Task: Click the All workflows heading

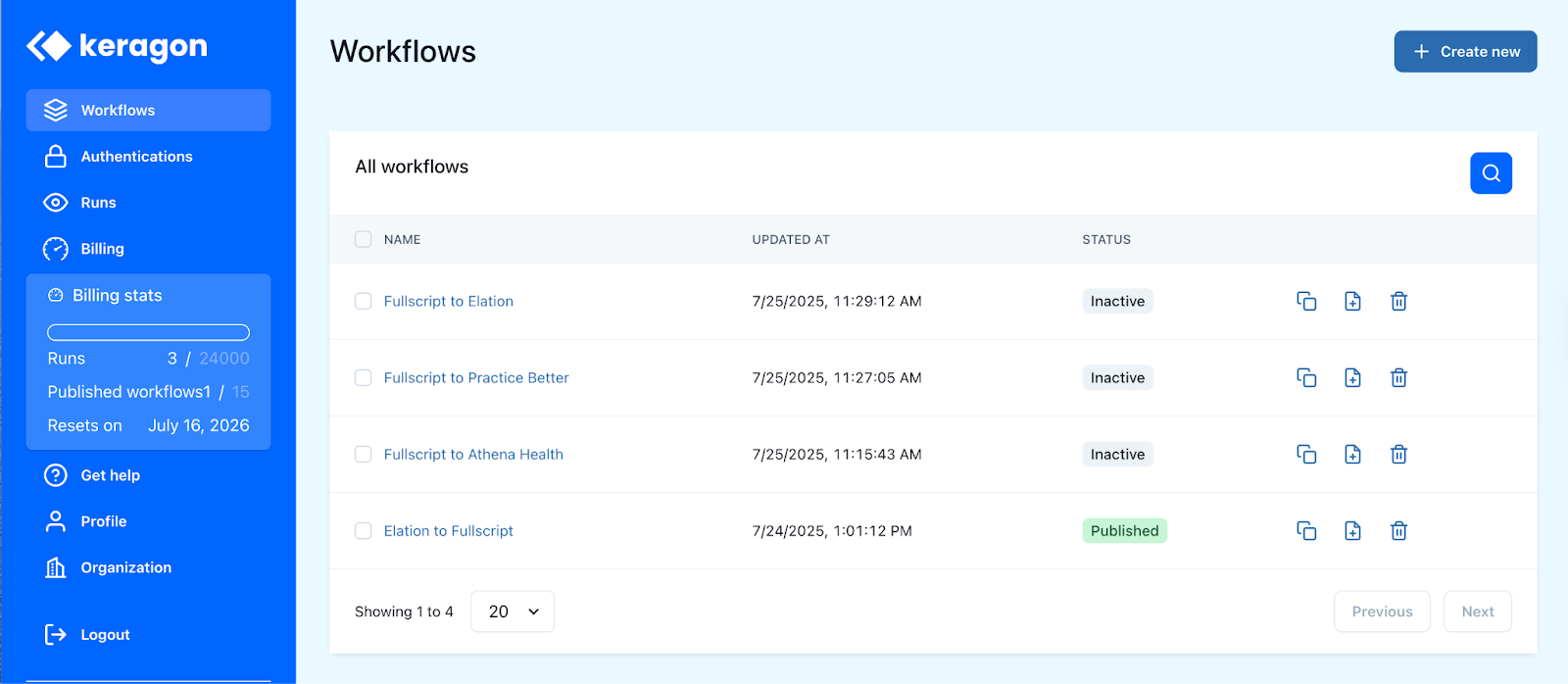Action: coord(412,167)
